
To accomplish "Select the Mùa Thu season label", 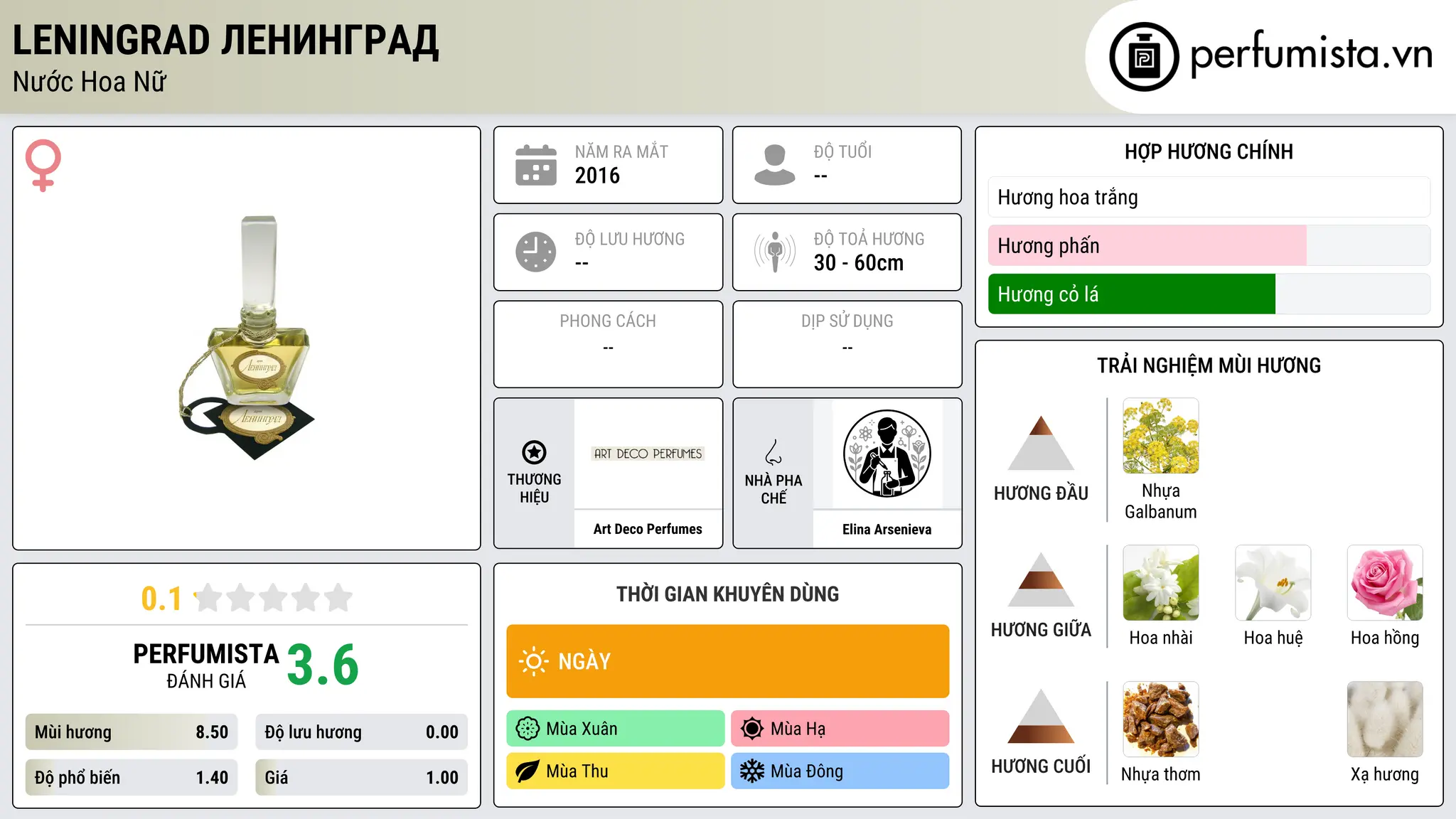I will [x=616, y=771].
